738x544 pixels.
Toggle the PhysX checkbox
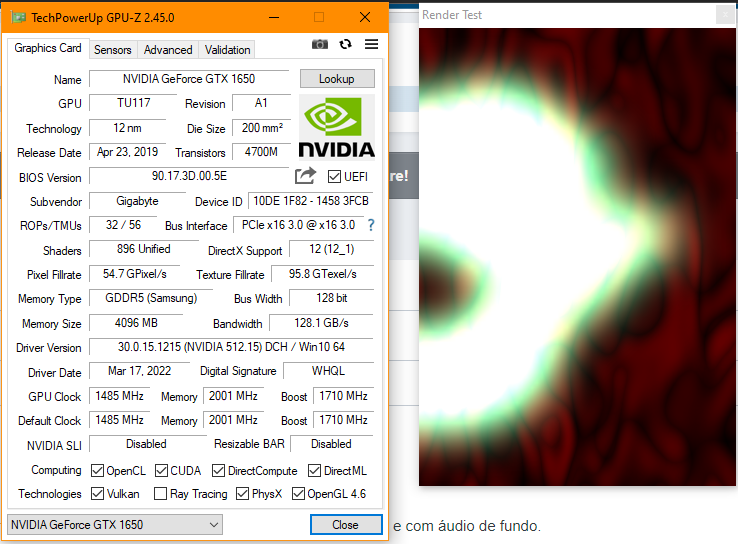click(x=242, y=494)
